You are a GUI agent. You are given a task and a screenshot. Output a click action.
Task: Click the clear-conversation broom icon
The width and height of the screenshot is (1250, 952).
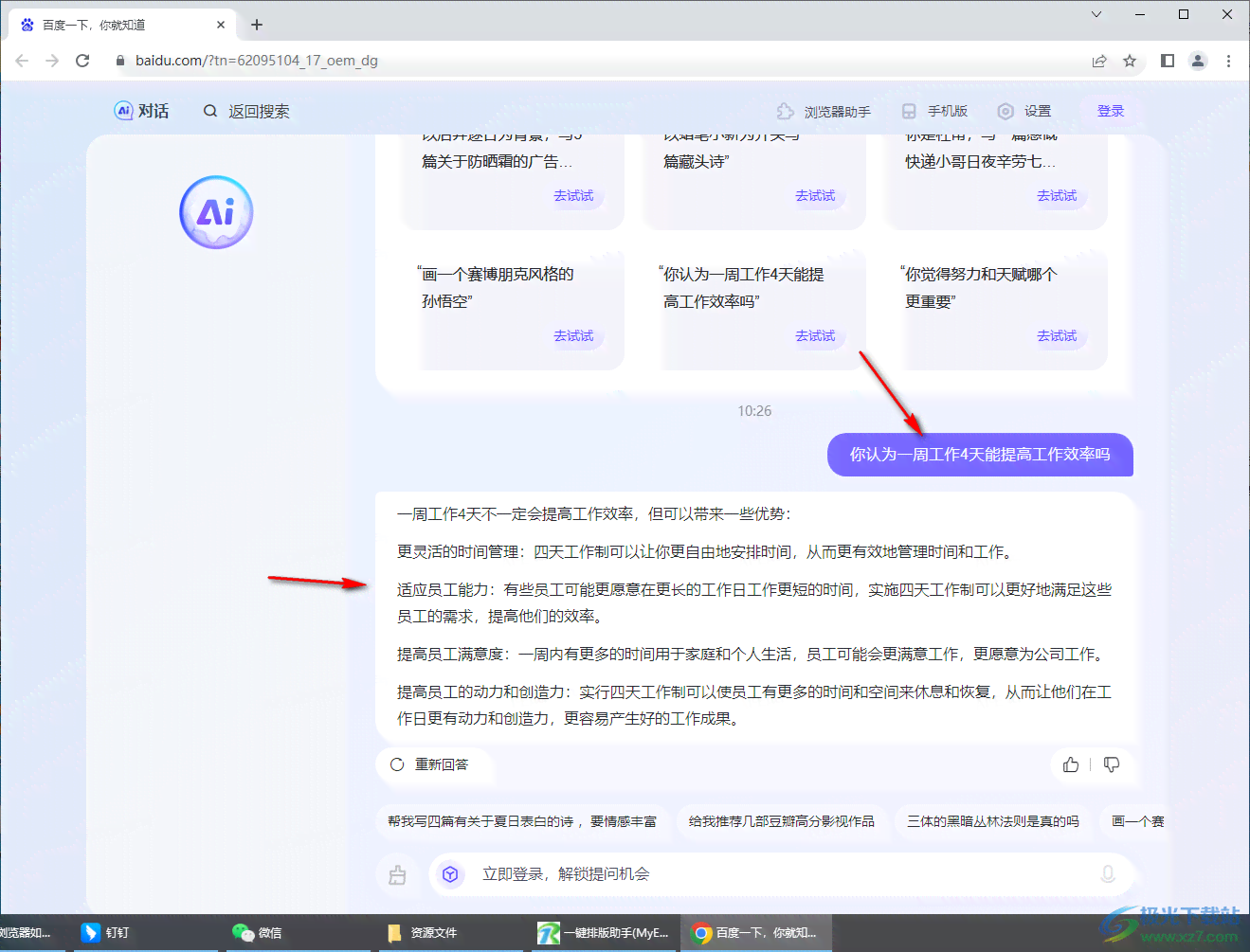[397, 874]
